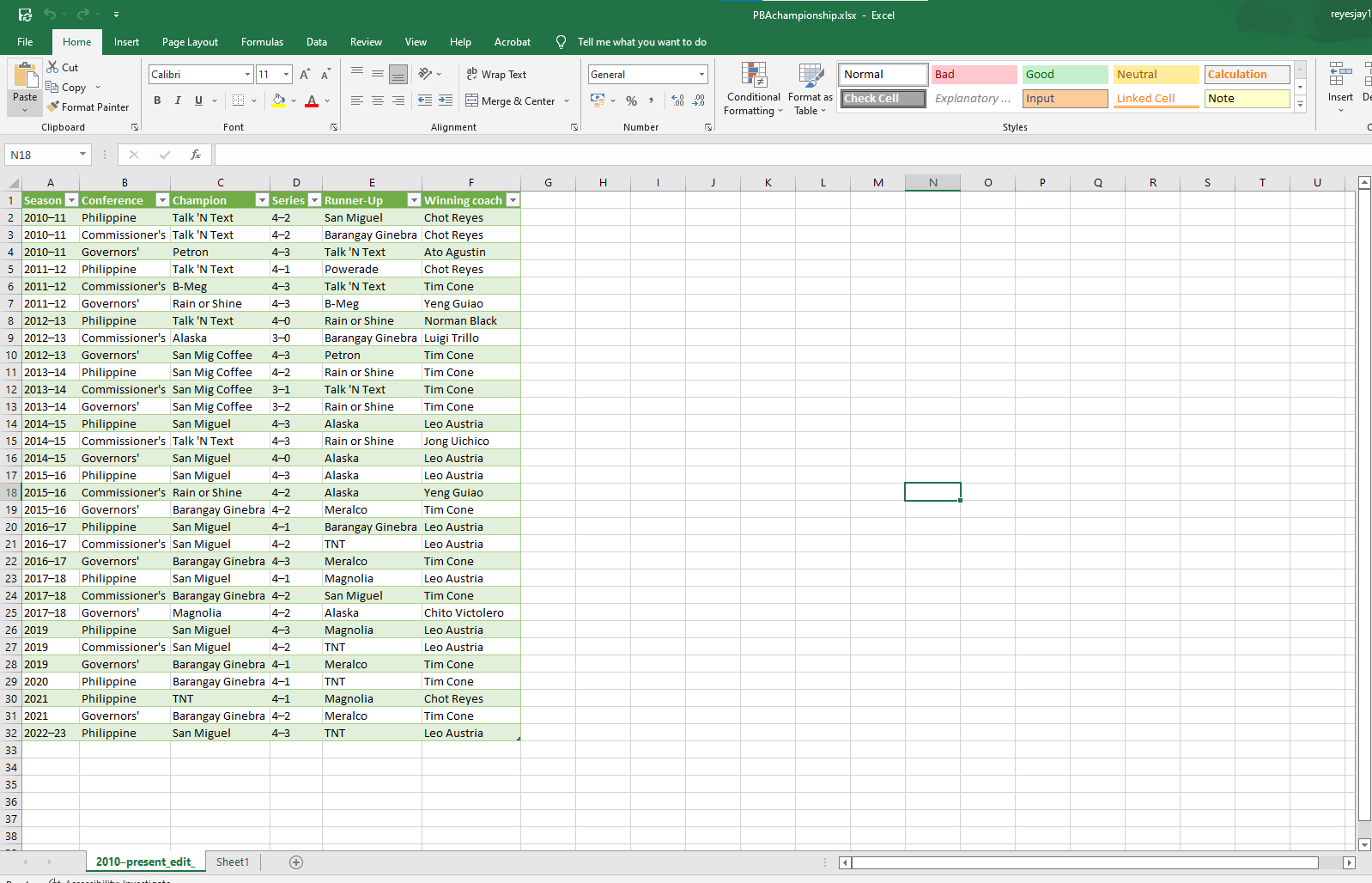Screen dimensions: 1372x883
Task: Apply the yellow fill color
Action: pyautogui.click(x=278, y=100)
